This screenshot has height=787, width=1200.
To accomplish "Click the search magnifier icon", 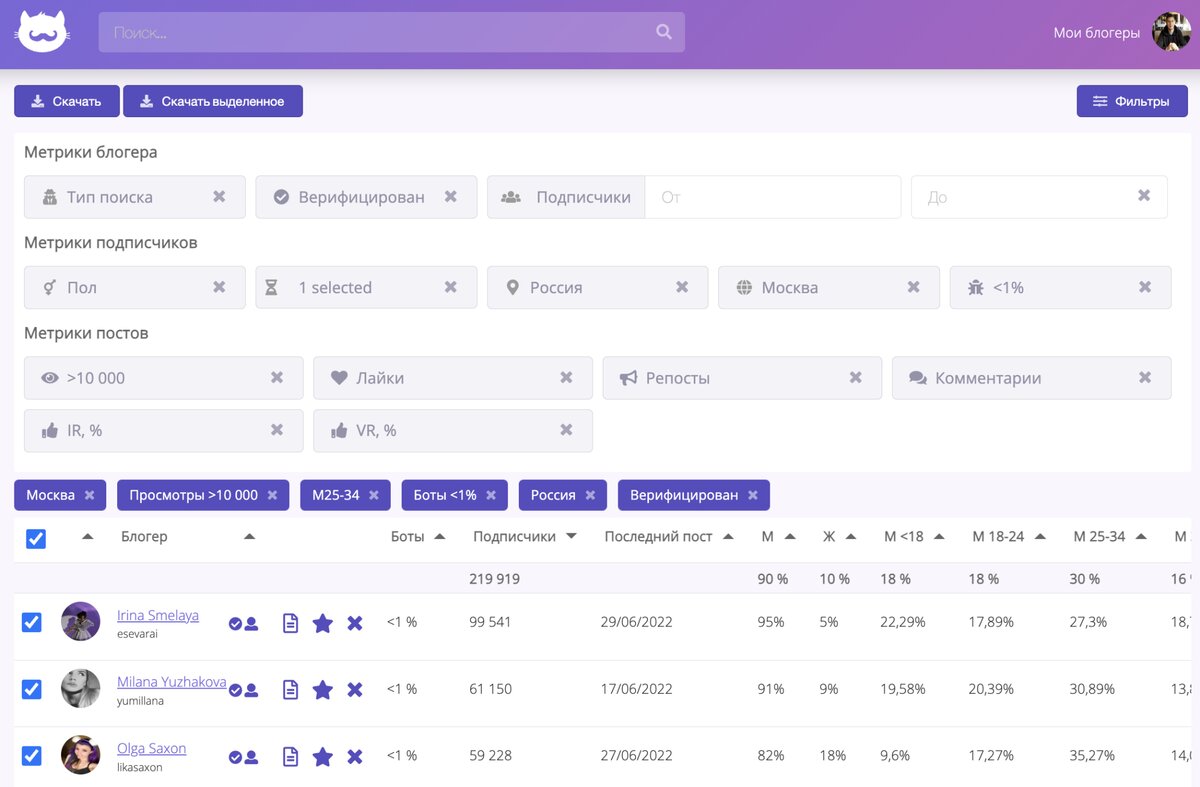I will pyautogui.click(x=664, y=32).
